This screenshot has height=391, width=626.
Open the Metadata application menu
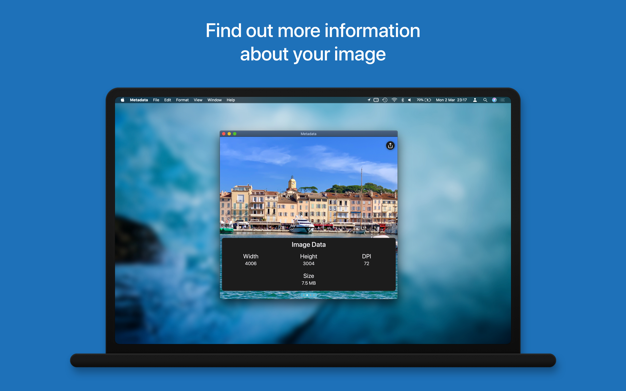tap(139, 100)
